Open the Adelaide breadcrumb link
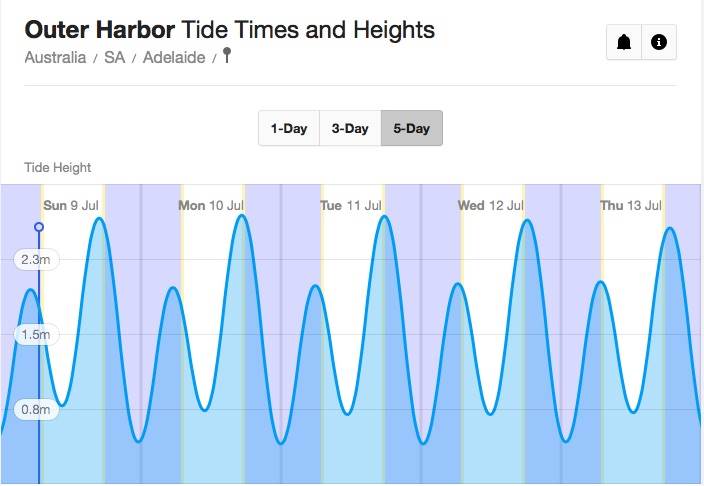Screen dimensions: 704x486 pos(174,58)
